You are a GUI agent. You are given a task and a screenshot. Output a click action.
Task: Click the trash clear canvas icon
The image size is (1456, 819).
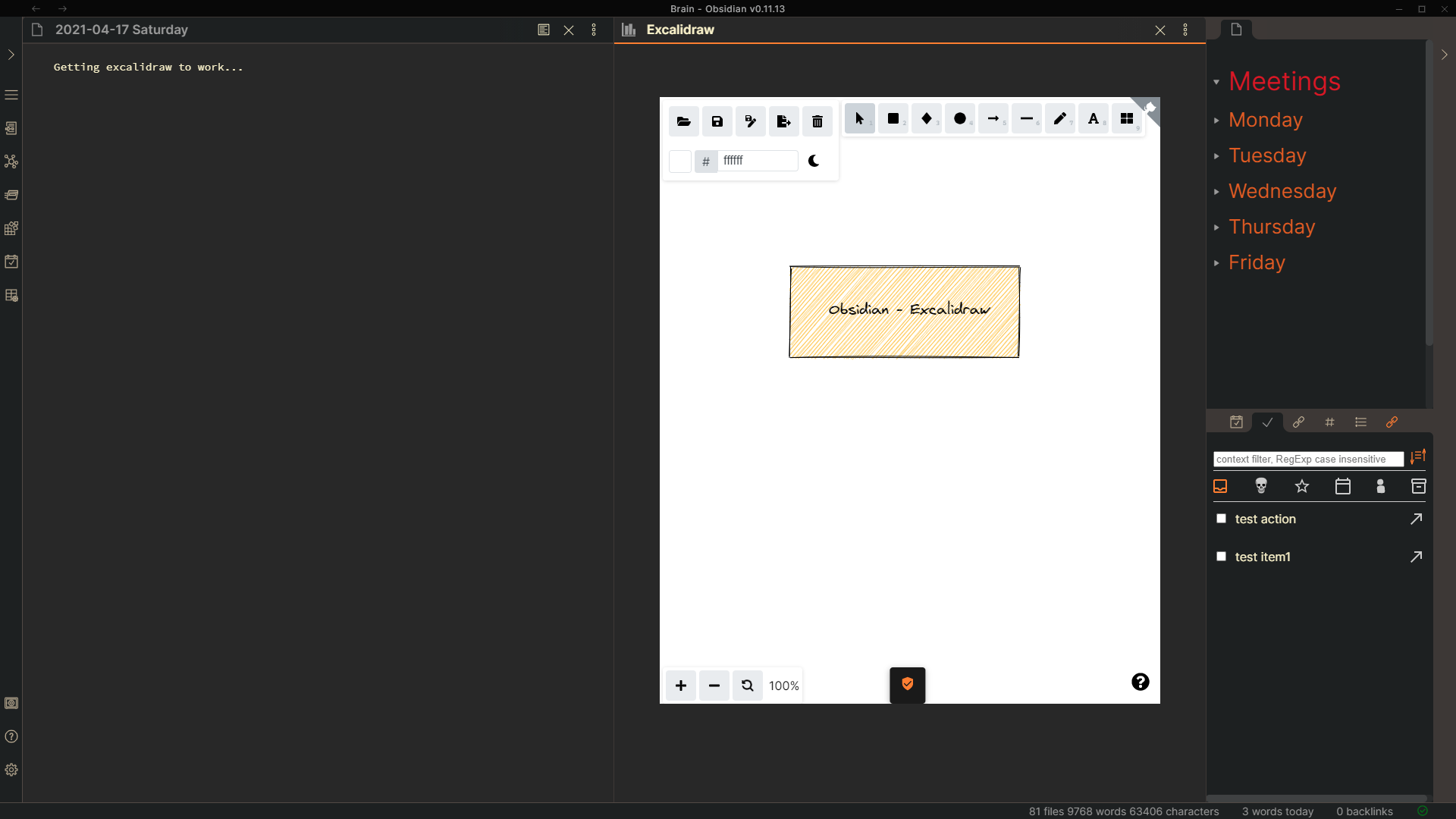817,121
